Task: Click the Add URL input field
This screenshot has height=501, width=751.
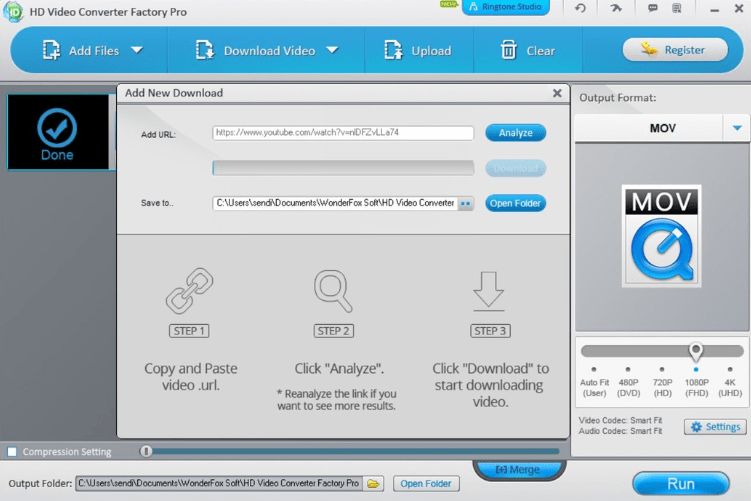Action: pyautogui.click(x=343, y=133)
